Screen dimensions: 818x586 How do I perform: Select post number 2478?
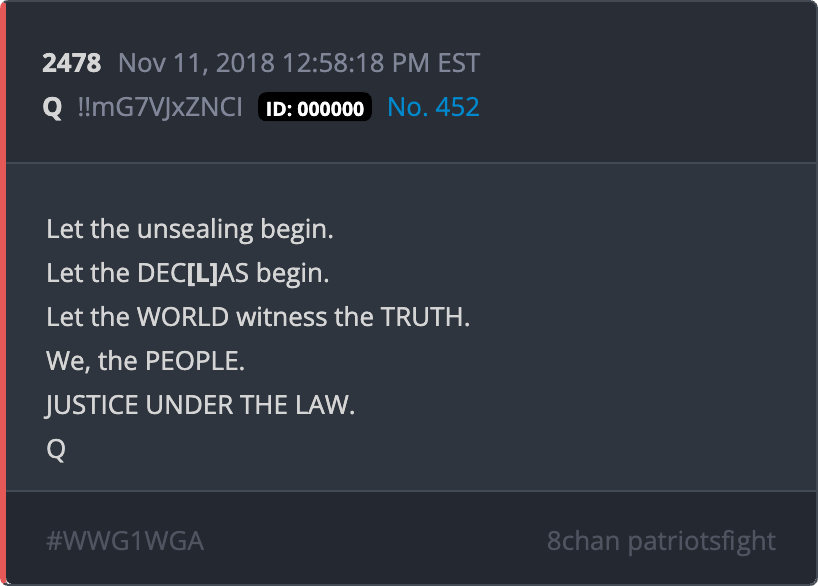coord(71,64)
